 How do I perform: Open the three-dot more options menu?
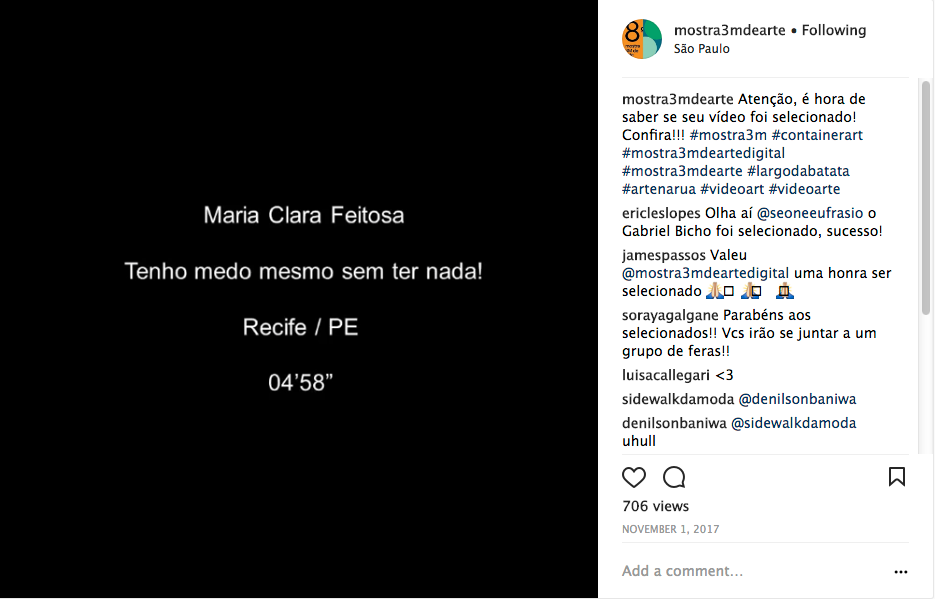pyautogui.click(x=900, y=572)
